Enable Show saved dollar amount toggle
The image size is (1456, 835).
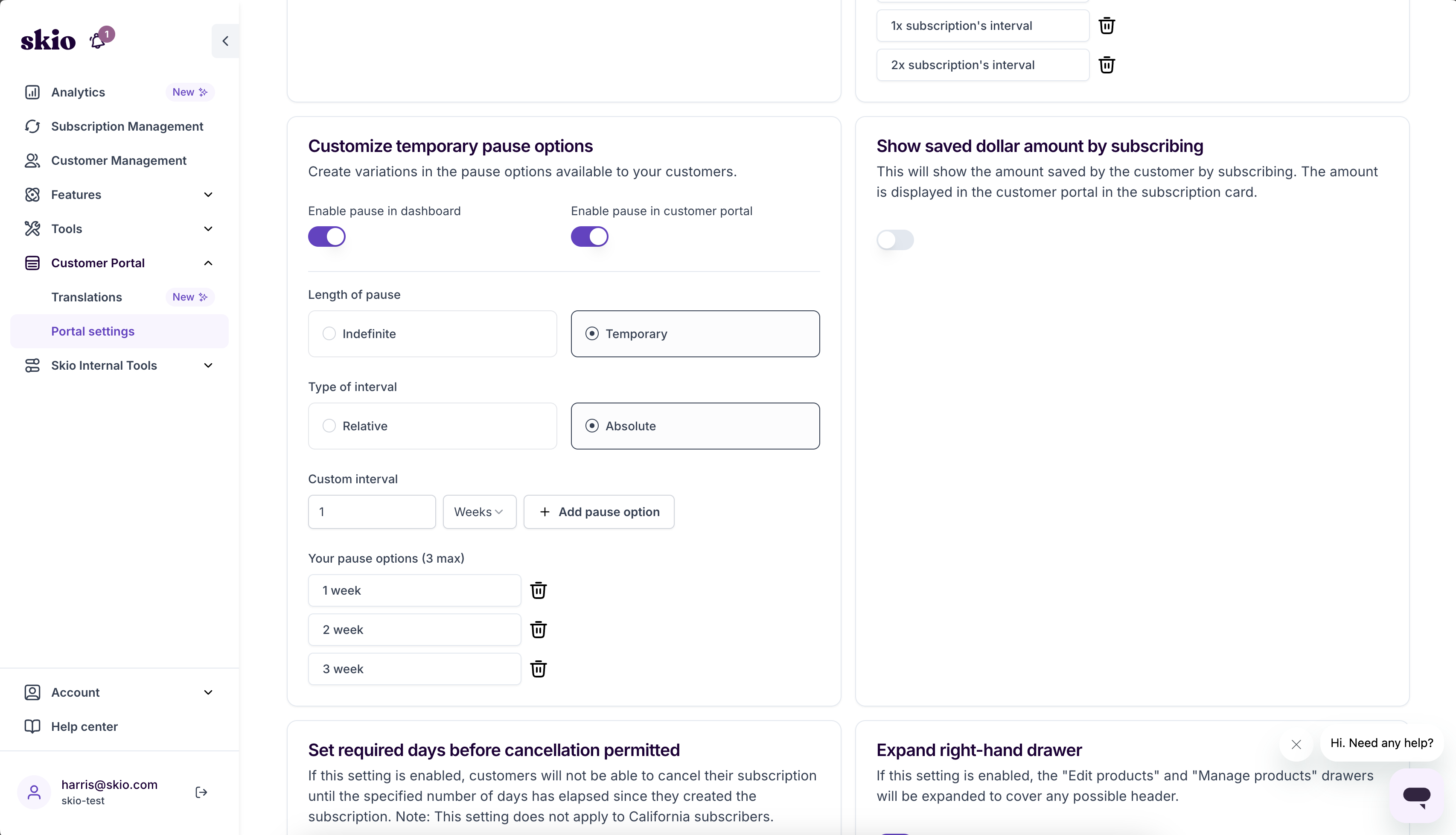pyautogui.click(x=895, y=240)
